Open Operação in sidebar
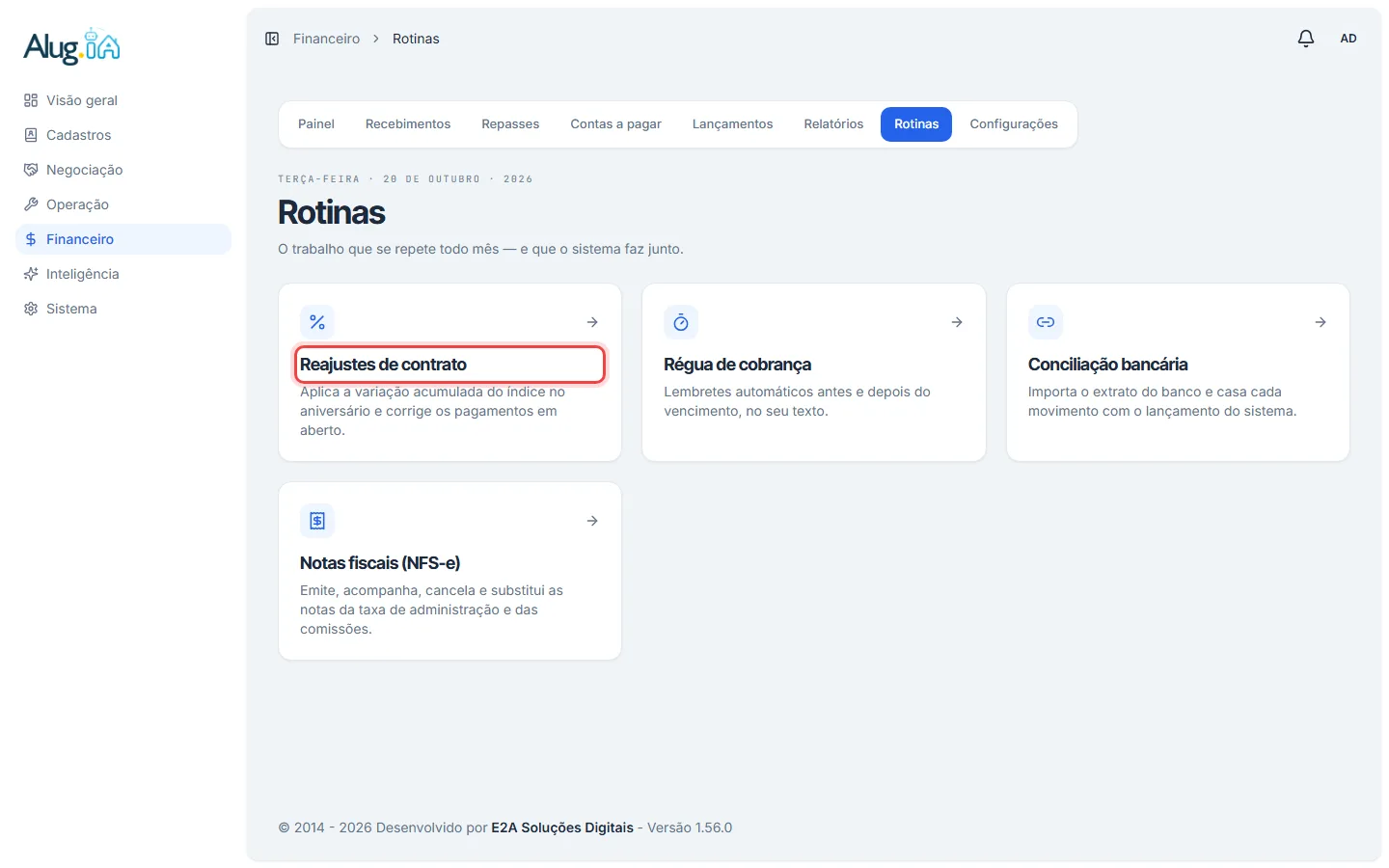 [x=123, y=204]
